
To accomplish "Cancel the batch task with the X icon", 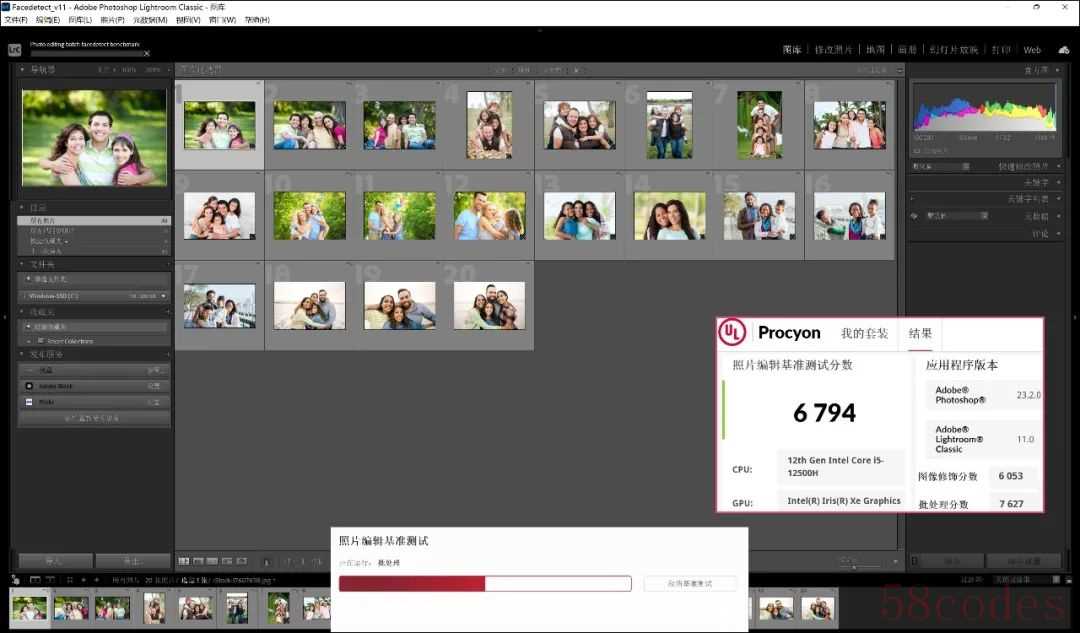I will click(x=147, y=53).
